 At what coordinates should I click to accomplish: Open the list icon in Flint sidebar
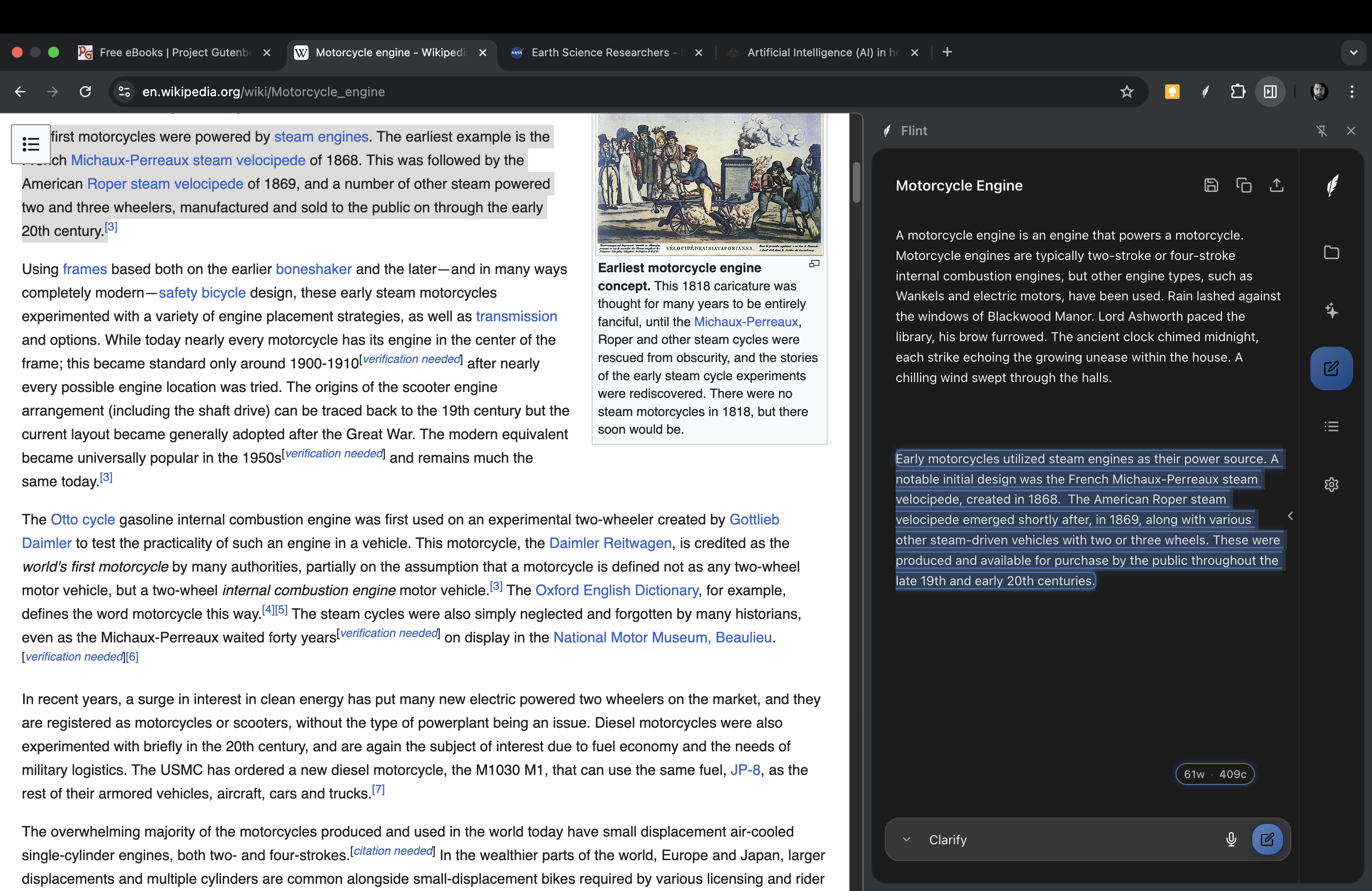pyautogui.click(x=1331, y=426)
